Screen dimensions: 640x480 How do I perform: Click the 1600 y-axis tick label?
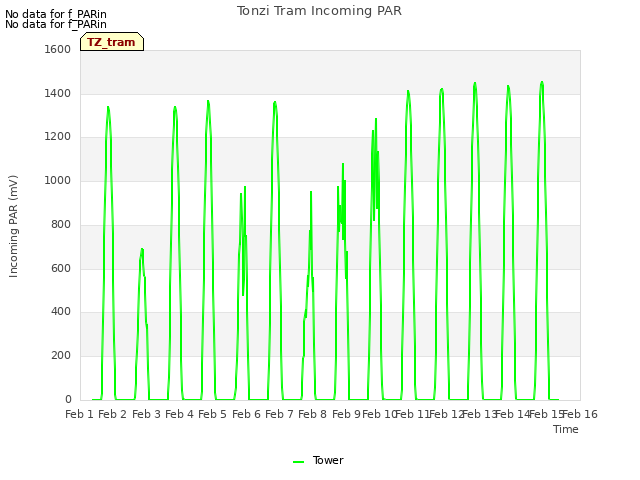click(58, 49)
